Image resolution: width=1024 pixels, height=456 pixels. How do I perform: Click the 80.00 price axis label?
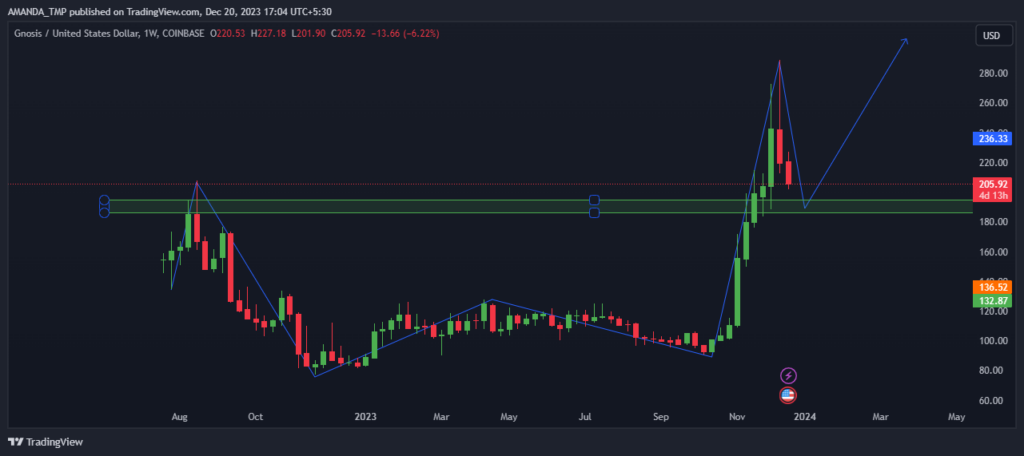(x=991, y=370)
